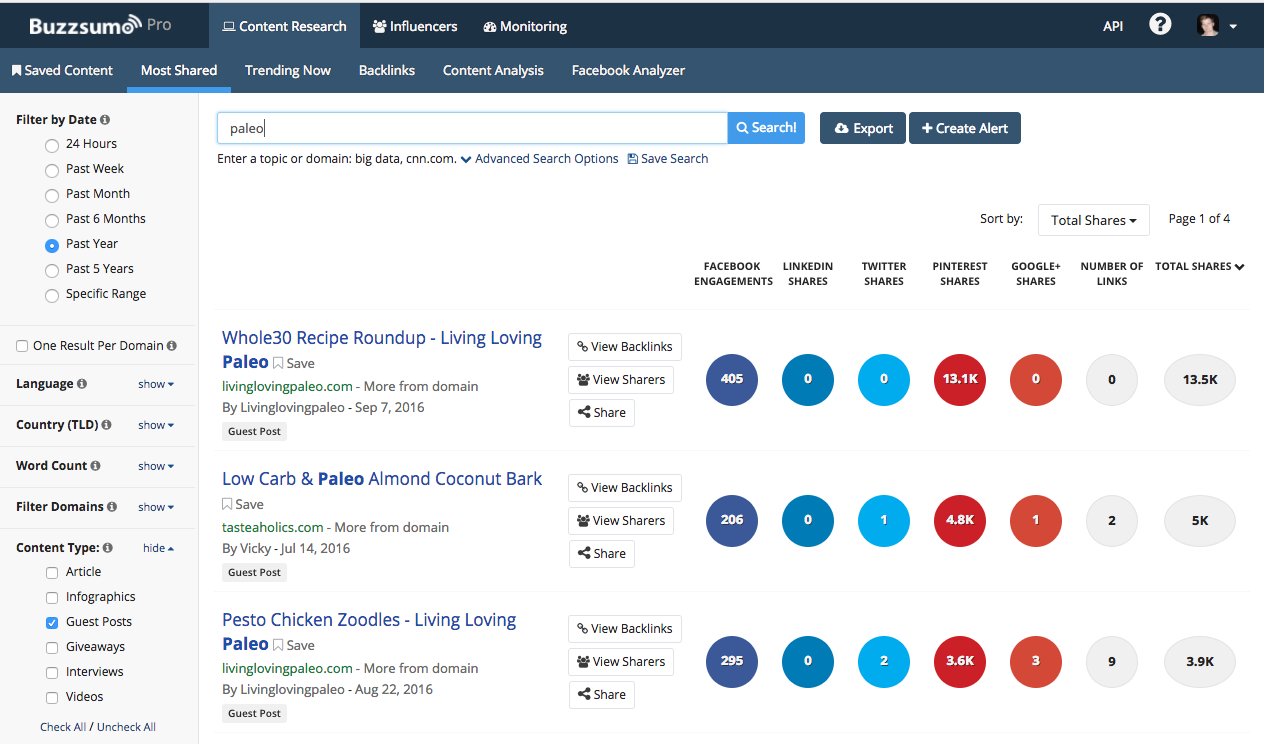
Task: Check the Giveaways content type
Action: pos(52,648)
